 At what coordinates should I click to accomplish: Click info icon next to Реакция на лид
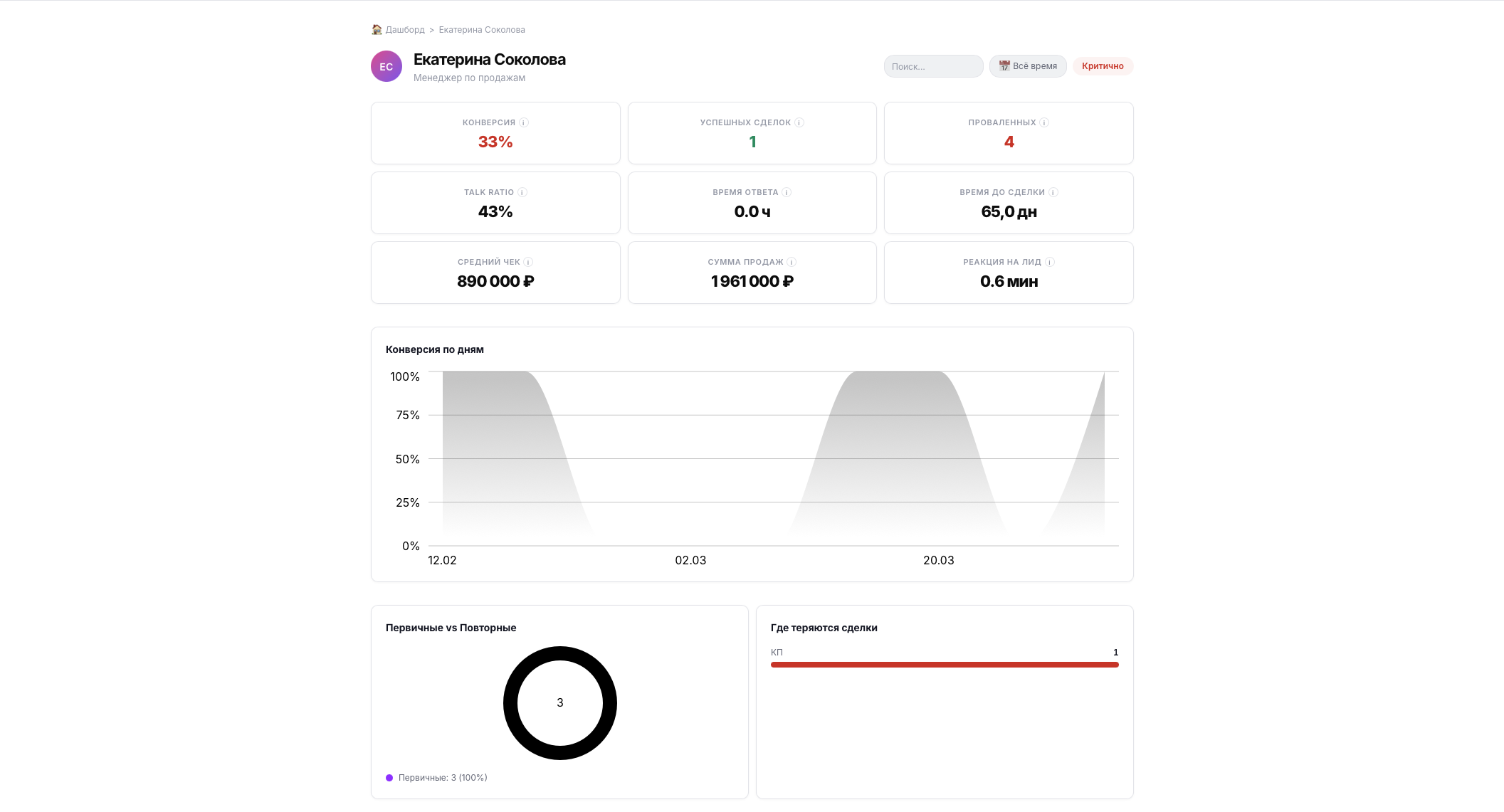tap(1050, 262)
